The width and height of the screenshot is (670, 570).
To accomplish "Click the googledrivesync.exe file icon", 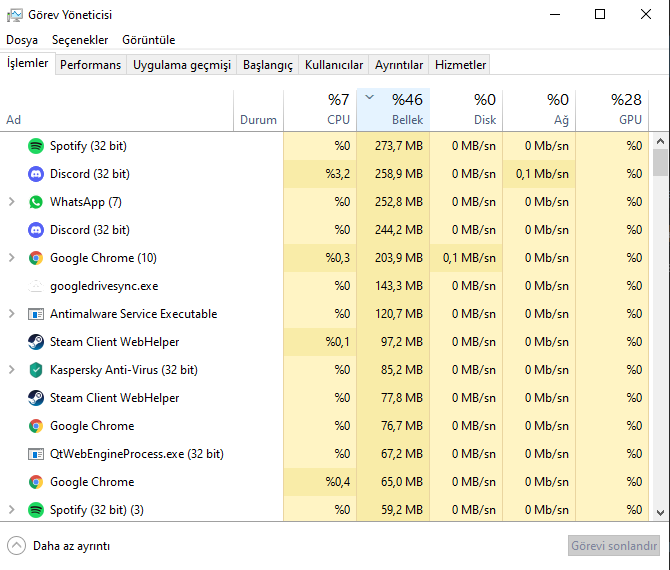I will point(36,286).
